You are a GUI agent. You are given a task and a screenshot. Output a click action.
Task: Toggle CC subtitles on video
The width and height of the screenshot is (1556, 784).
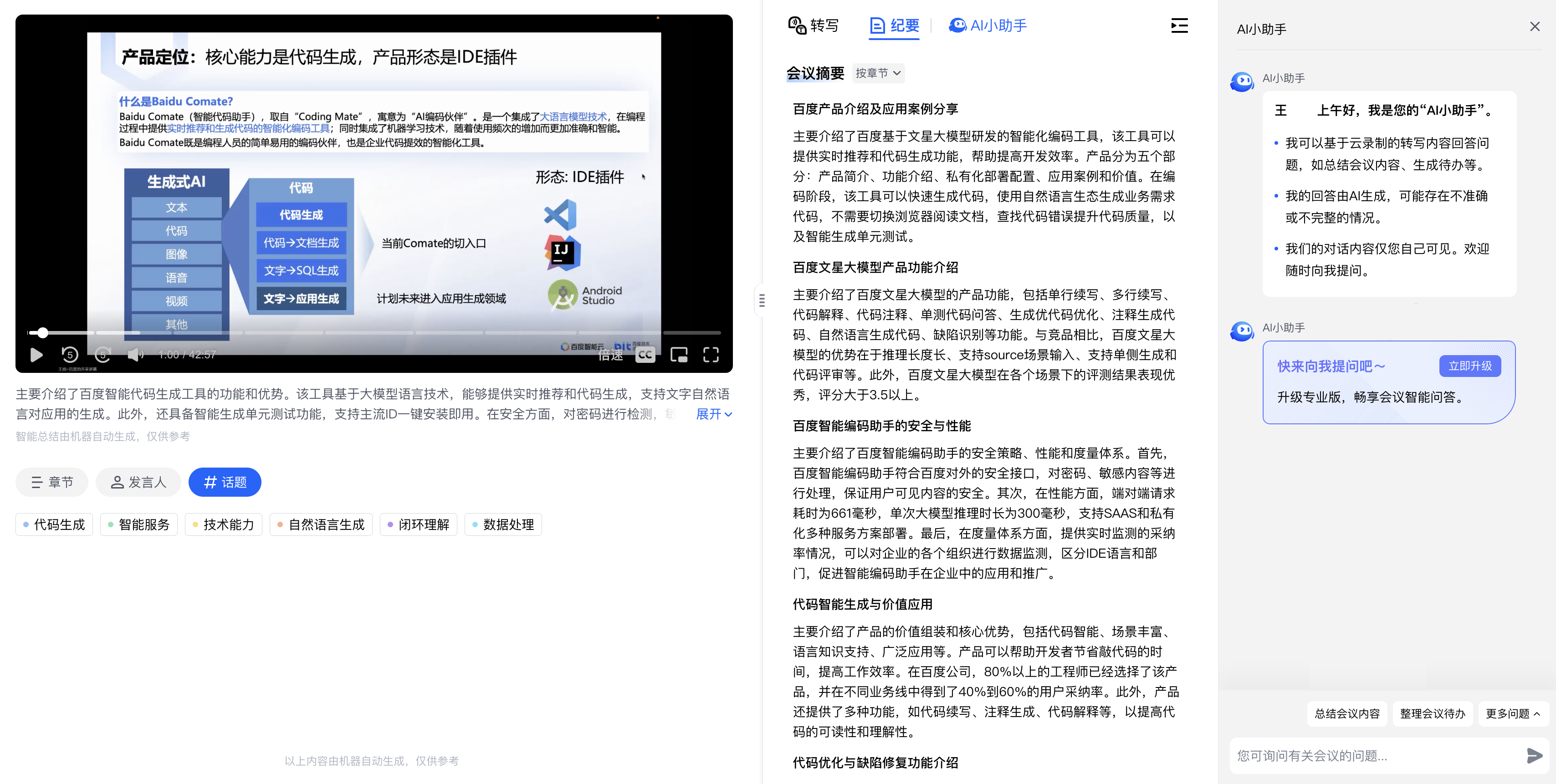pos(645,355)
